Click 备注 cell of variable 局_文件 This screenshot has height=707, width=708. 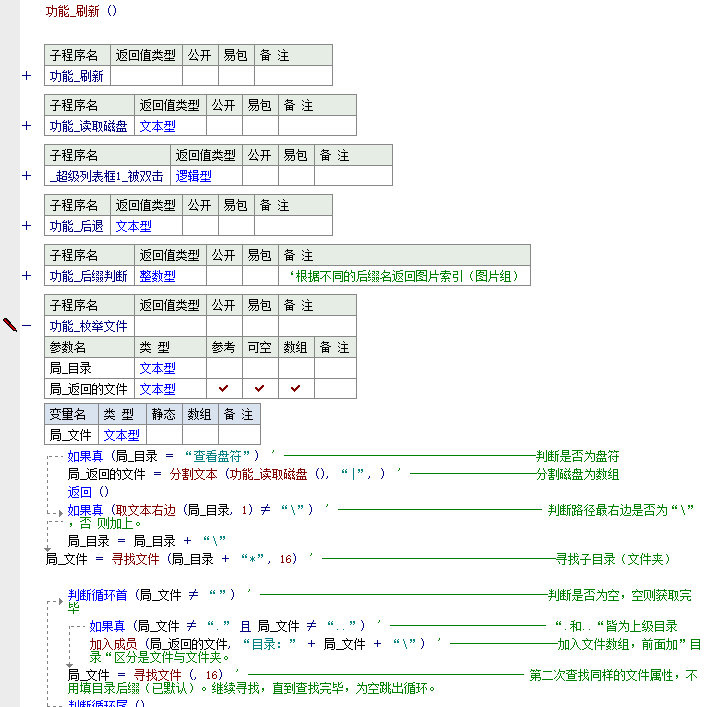(239, 435)
